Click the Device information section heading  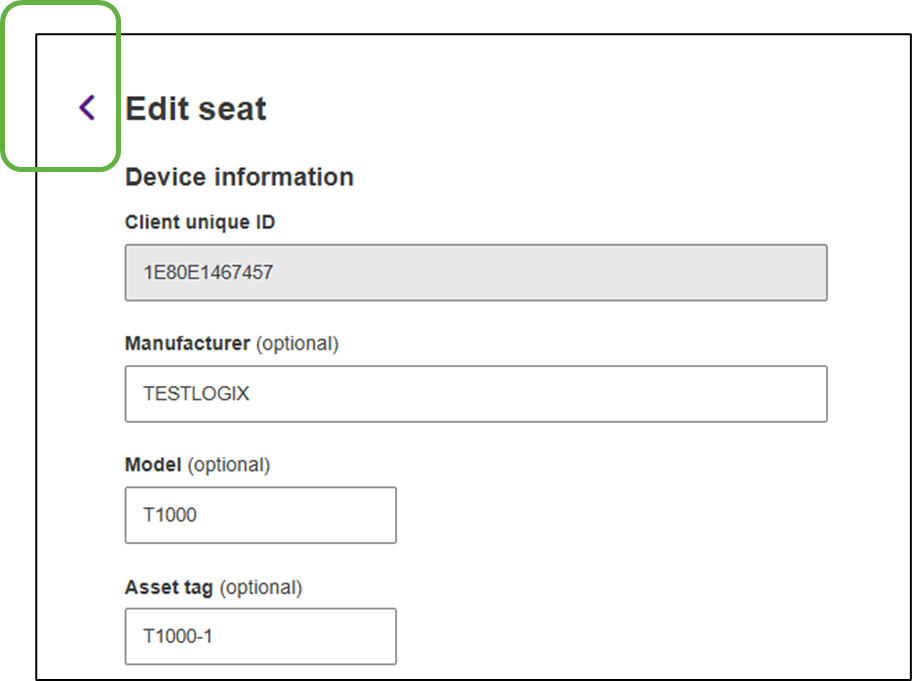coord(239,177)
